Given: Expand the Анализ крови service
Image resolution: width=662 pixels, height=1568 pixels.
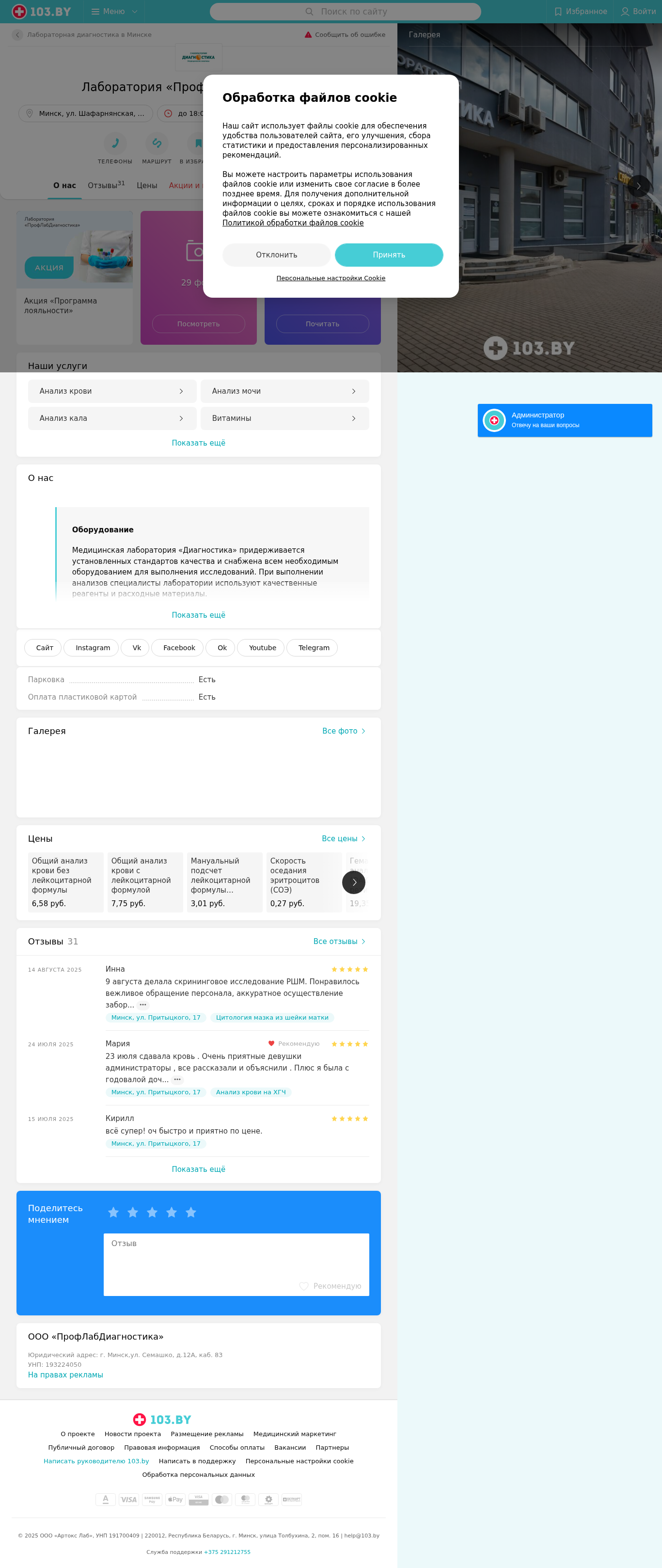Looking at the screenshot, I should 112,391.
